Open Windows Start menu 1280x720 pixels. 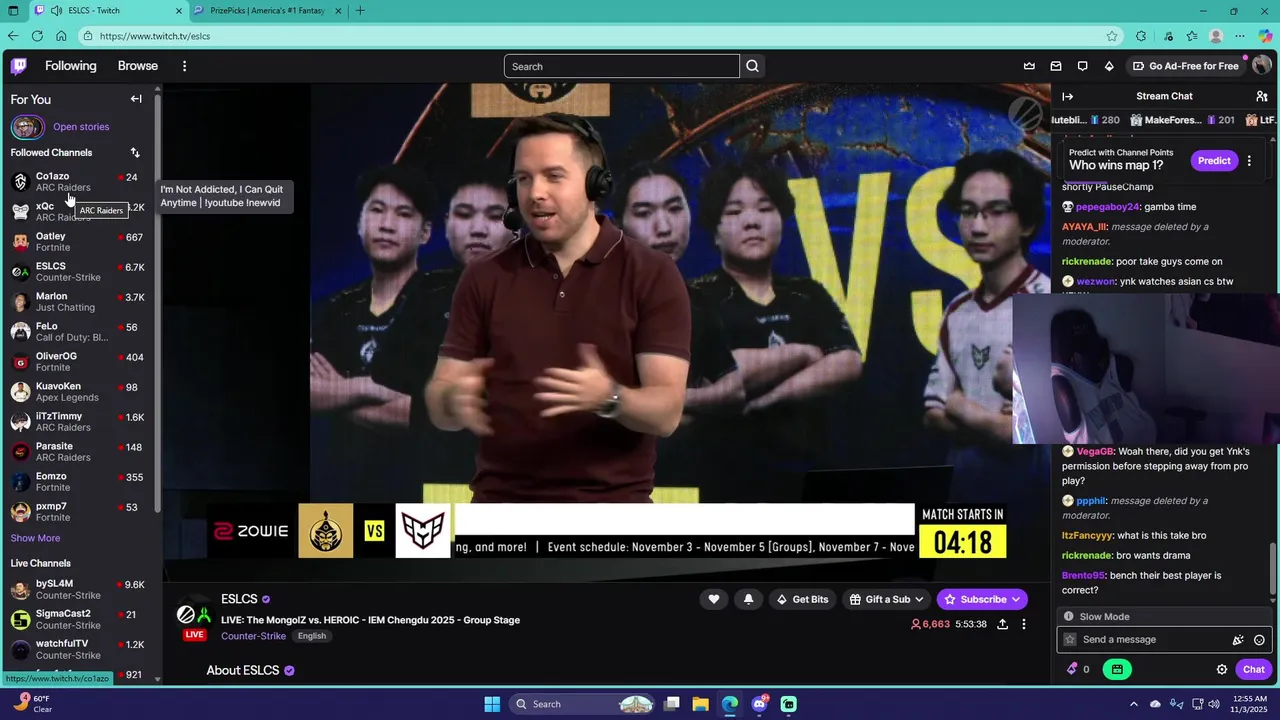click(492, 704)
